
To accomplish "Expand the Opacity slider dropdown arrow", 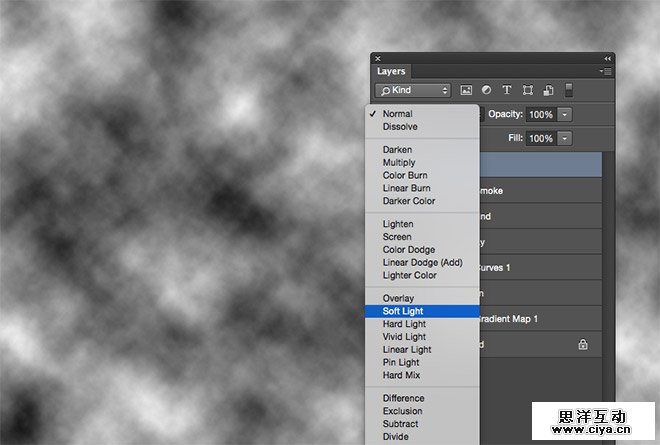I will click(x=565, y=114).
